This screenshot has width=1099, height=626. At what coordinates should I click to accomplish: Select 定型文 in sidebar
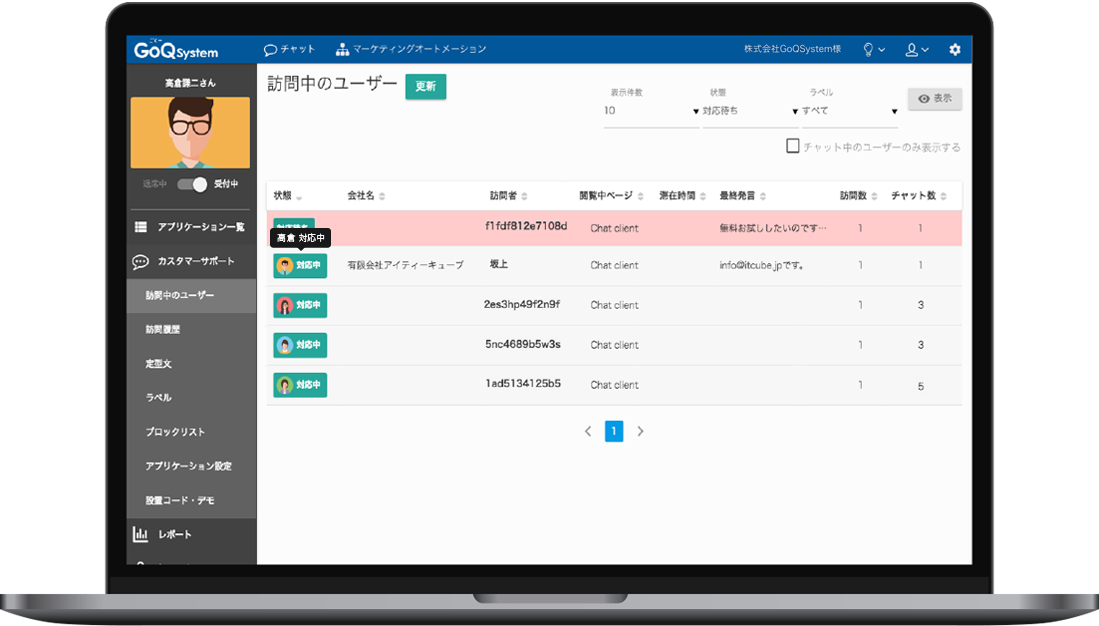(158, 363)
